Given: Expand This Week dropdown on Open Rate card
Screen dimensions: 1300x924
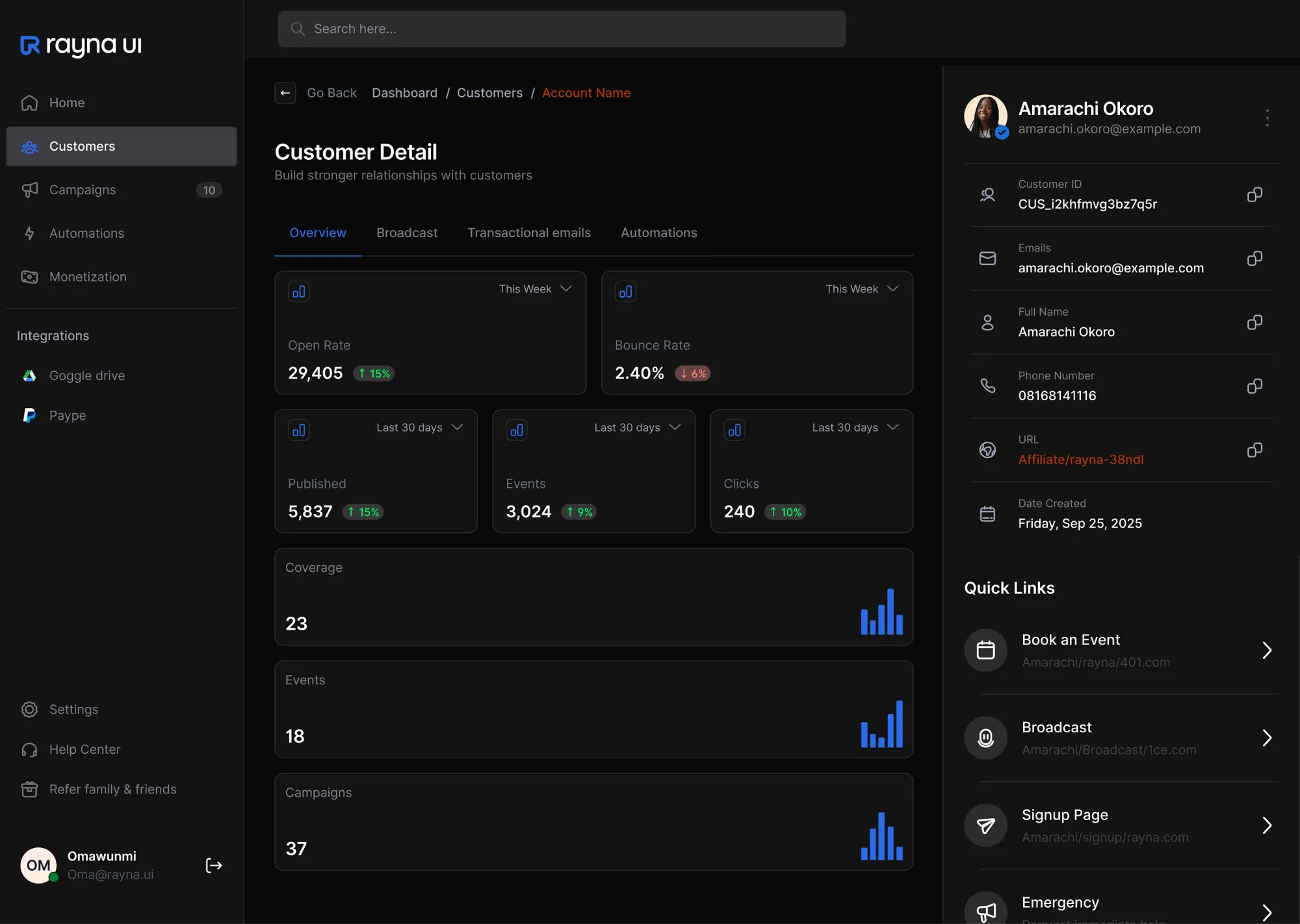Looking at the screenshot, I should coord(535,289).
